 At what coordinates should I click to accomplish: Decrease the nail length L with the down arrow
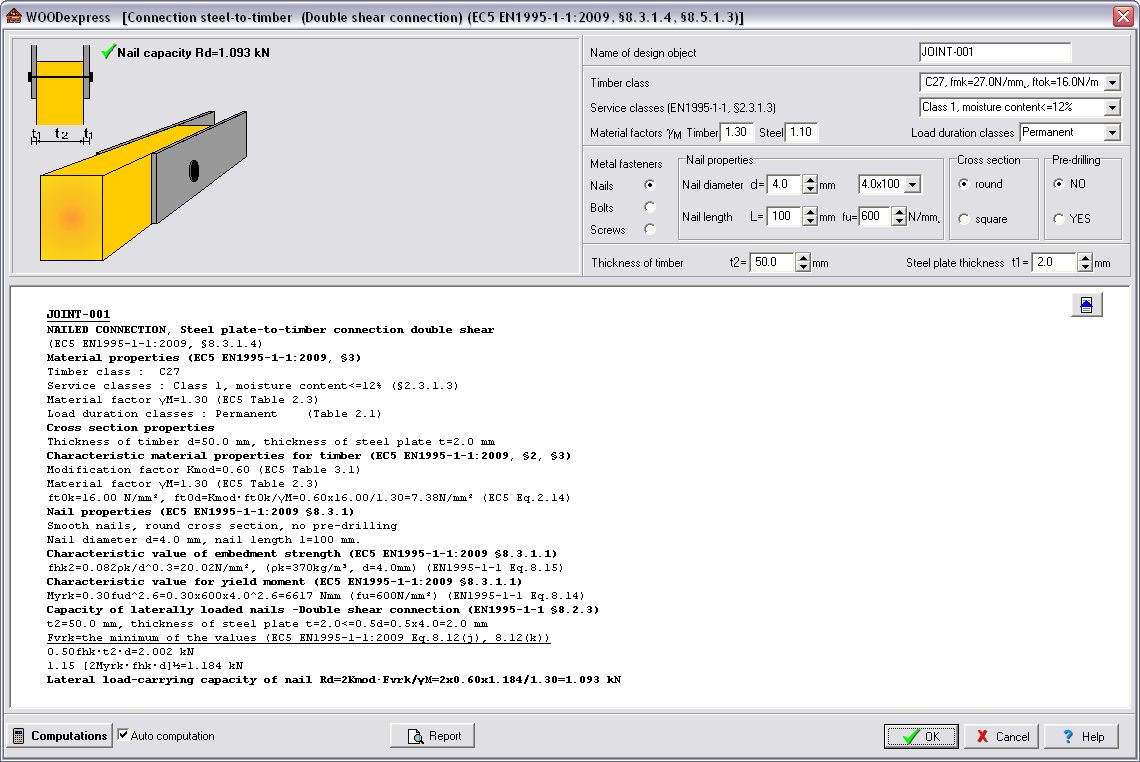[x=810, y=221]
